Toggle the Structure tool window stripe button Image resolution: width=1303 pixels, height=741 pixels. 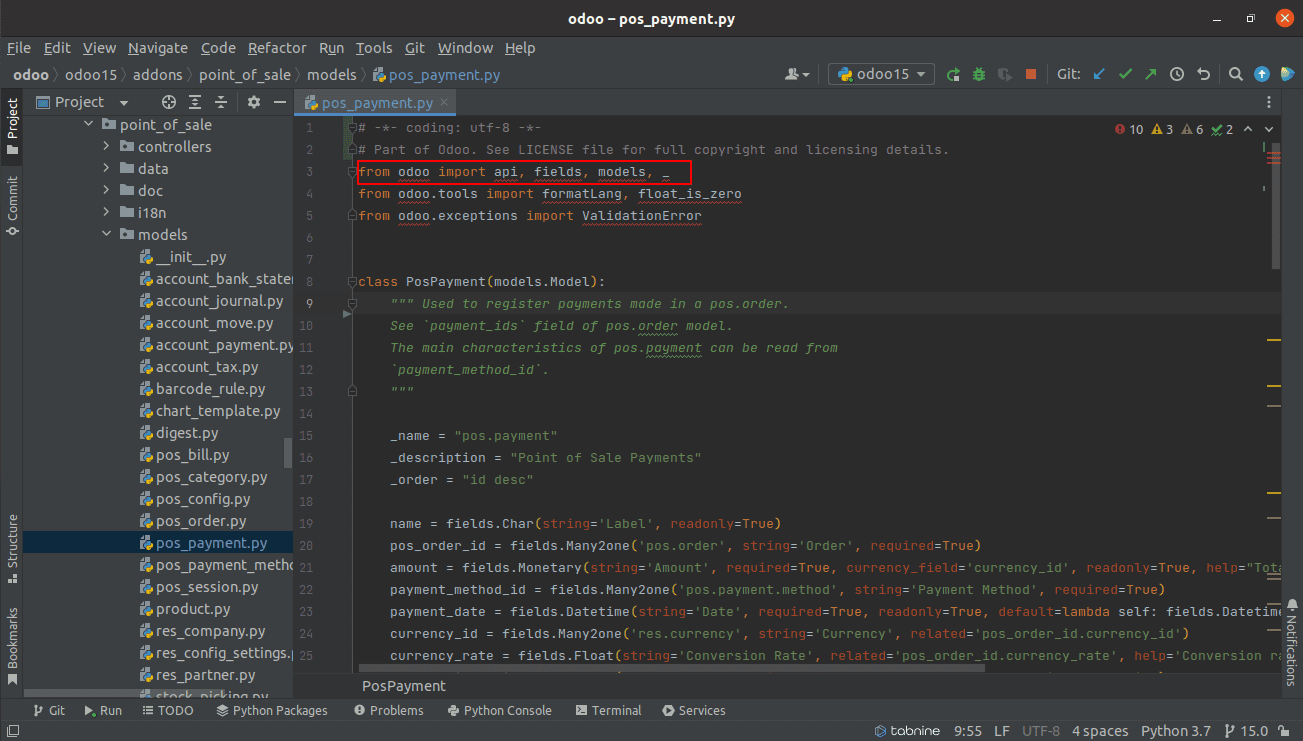click(12, 550)
